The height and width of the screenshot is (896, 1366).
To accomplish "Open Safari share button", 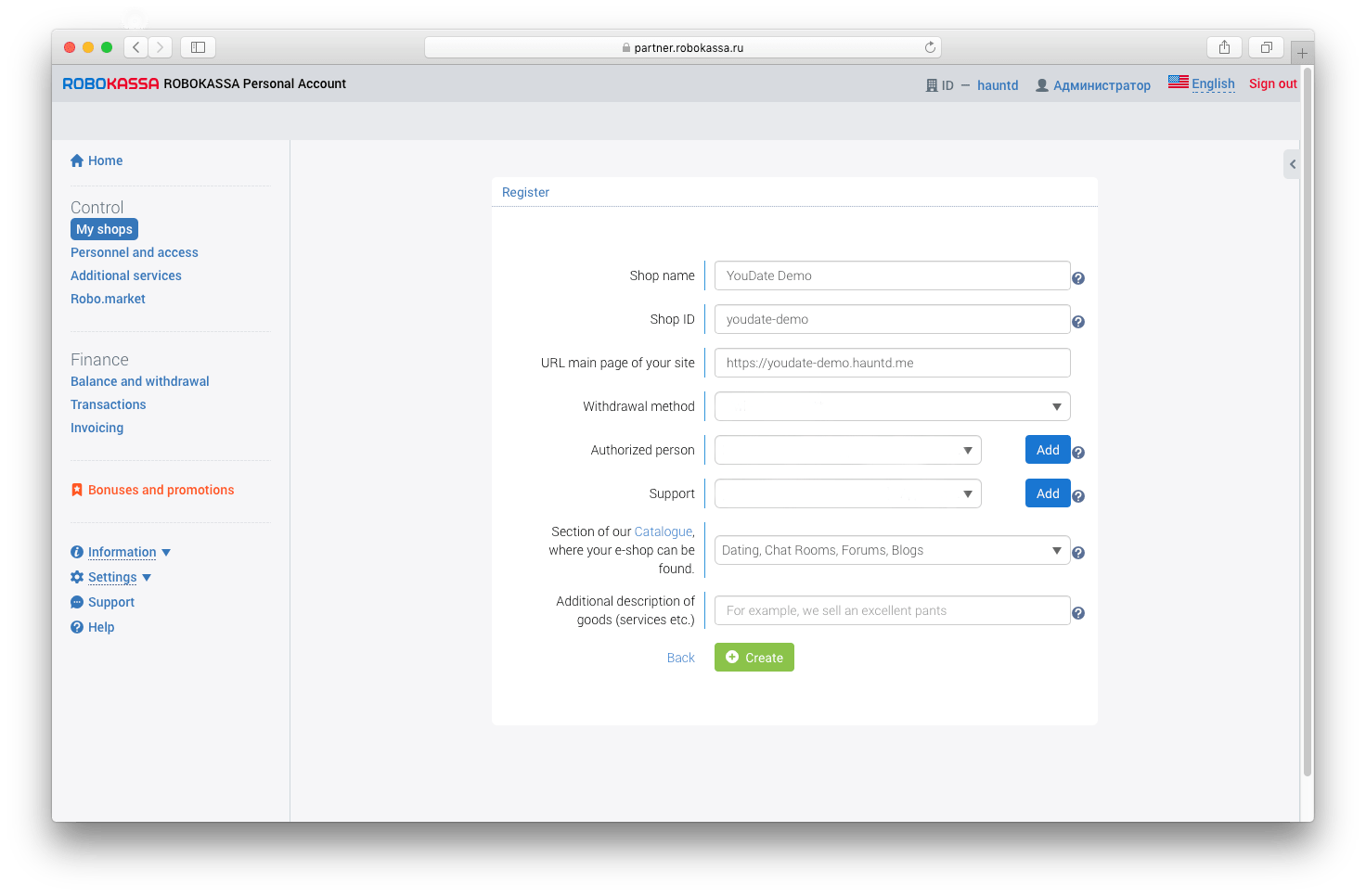I will pos(1224,47).
